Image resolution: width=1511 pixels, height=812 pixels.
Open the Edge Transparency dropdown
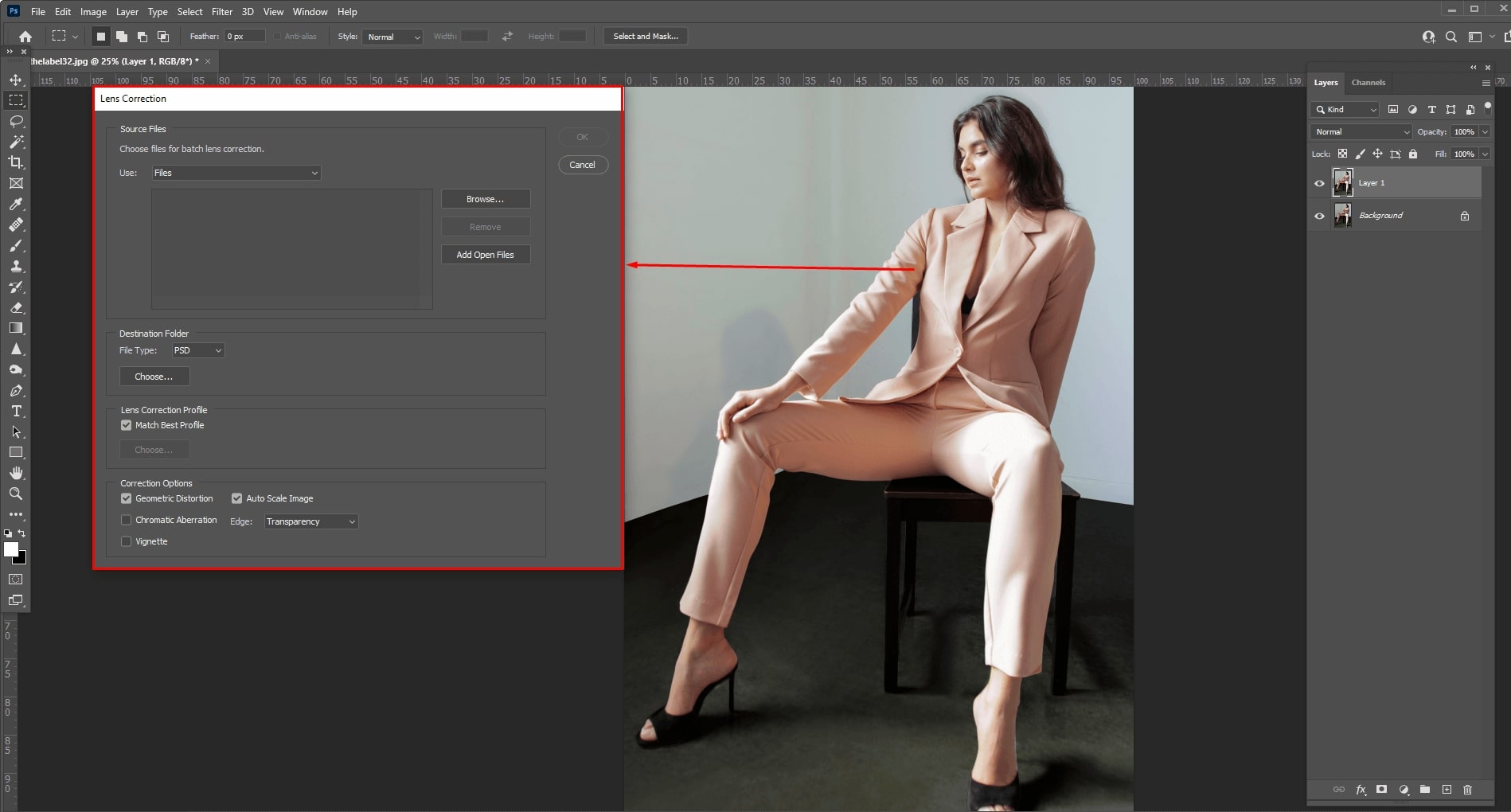[310, 521]
